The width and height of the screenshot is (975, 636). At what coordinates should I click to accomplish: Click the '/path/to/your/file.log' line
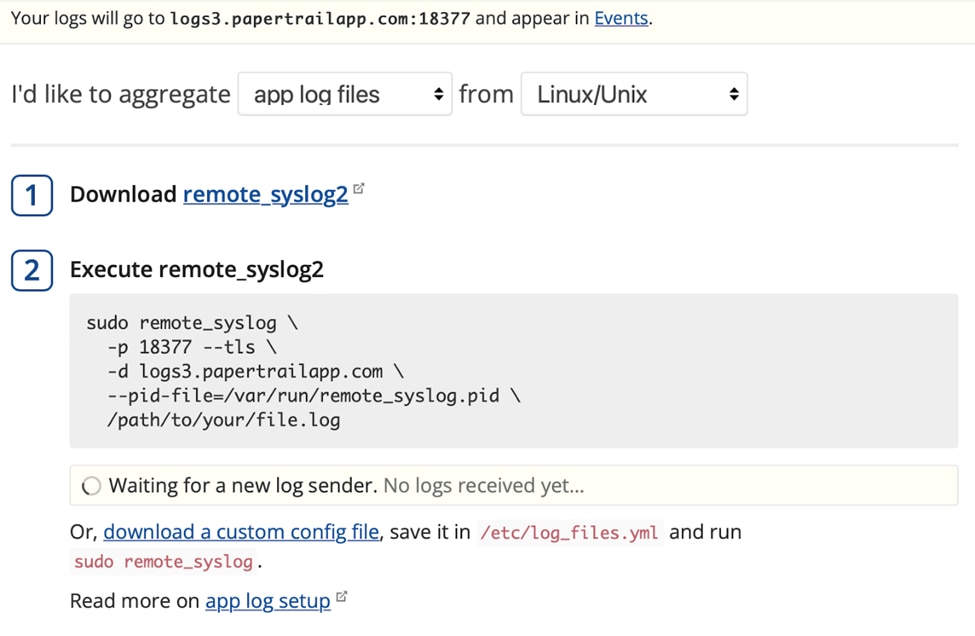(x=224, y=420)
